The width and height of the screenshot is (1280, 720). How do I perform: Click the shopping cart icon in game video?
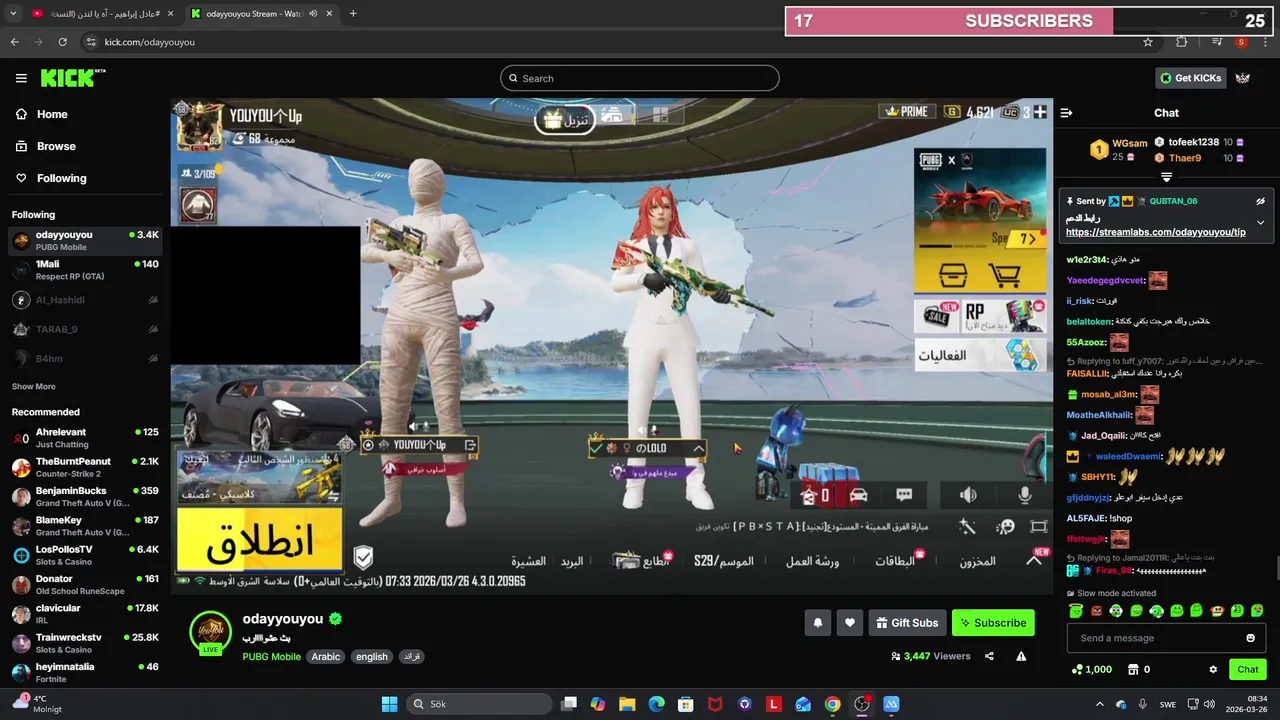click(1003, 275)
